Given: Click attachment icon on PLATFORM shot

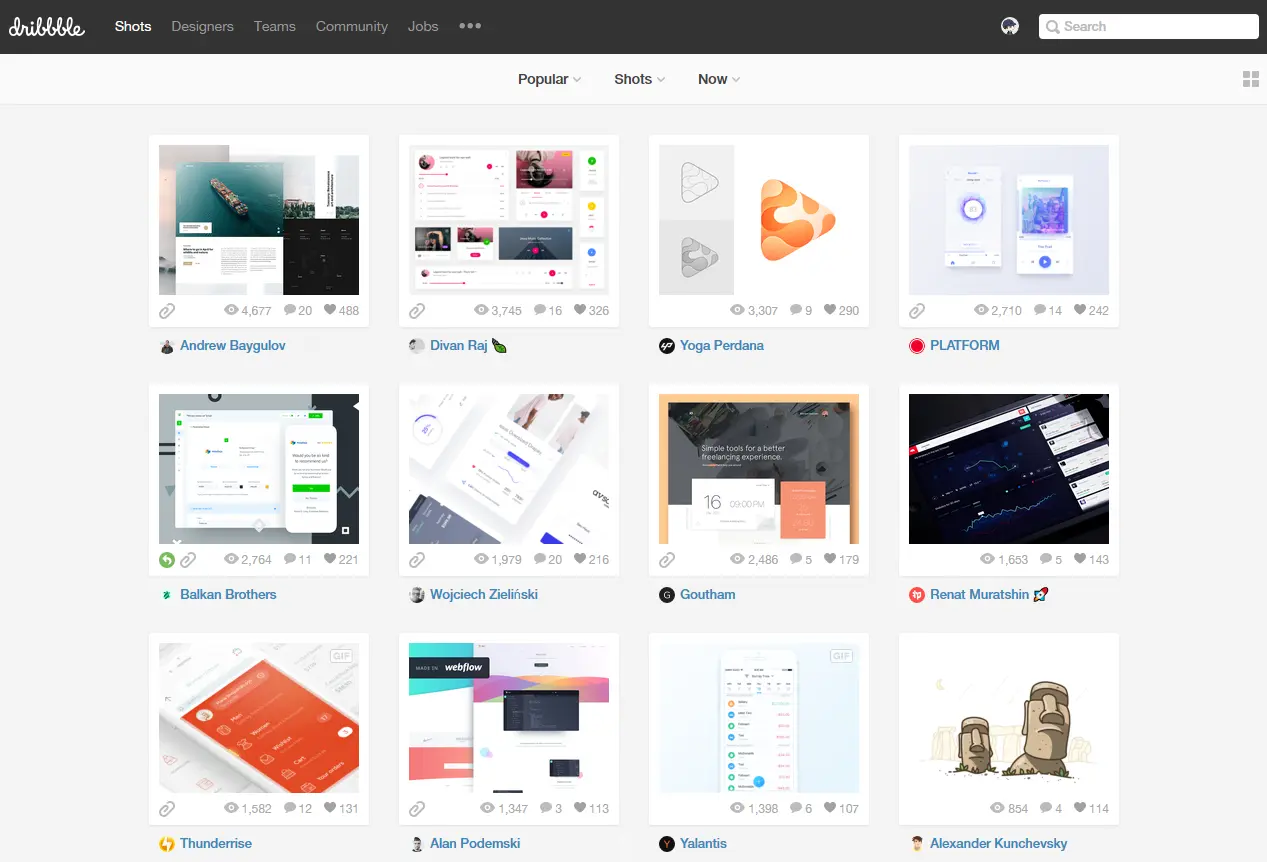Looking at the screenshot, I should [917, 311].
